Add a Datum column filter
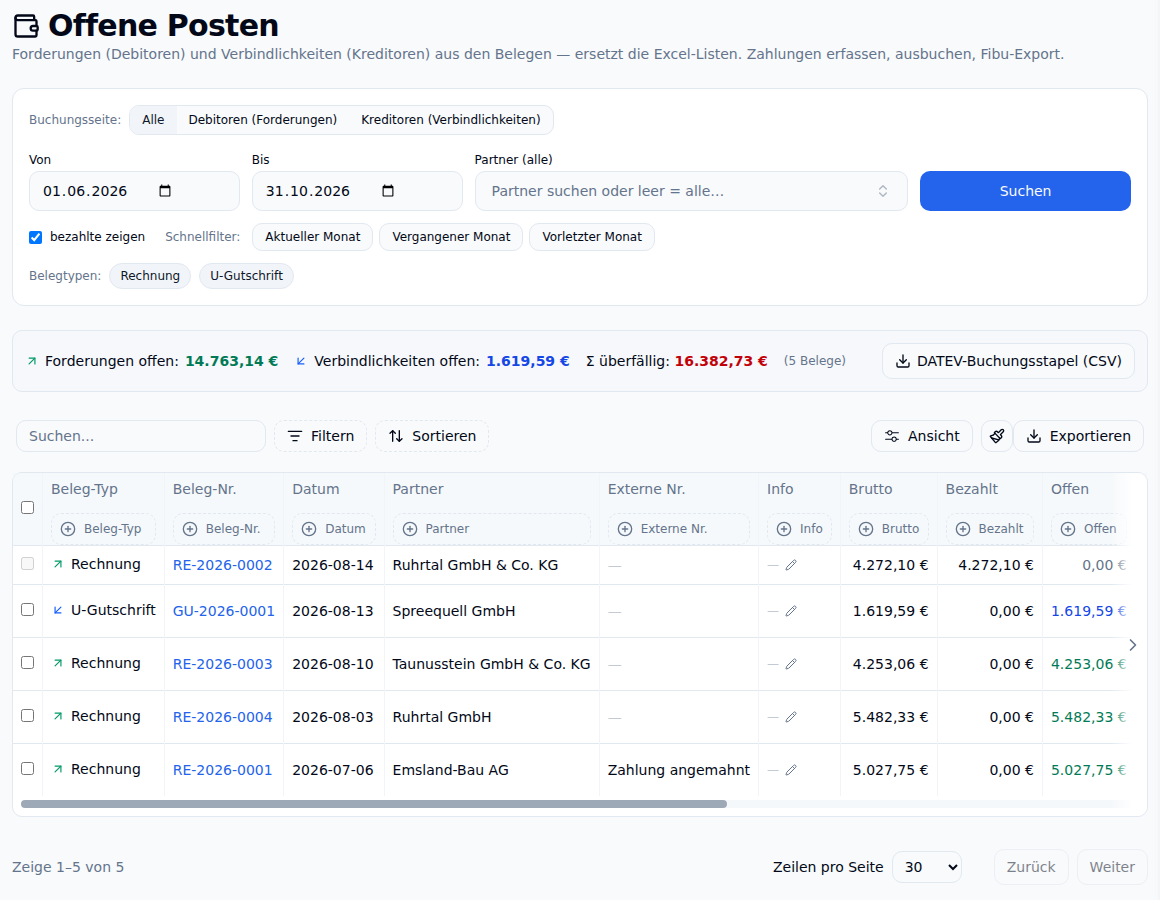Image resolution: width=1160 pixels, height=900 pixels. pyautogui.click(x=334, y=529)
